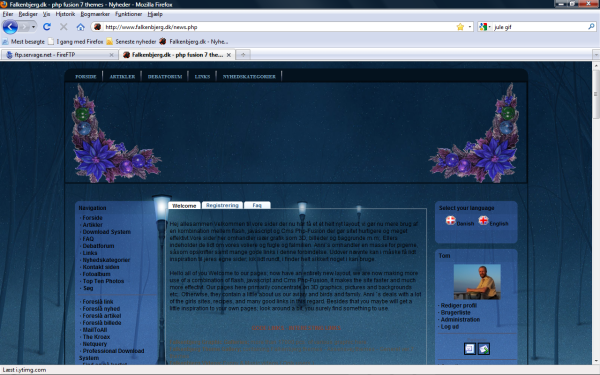Click the search magnifier icon

(591, 27)
